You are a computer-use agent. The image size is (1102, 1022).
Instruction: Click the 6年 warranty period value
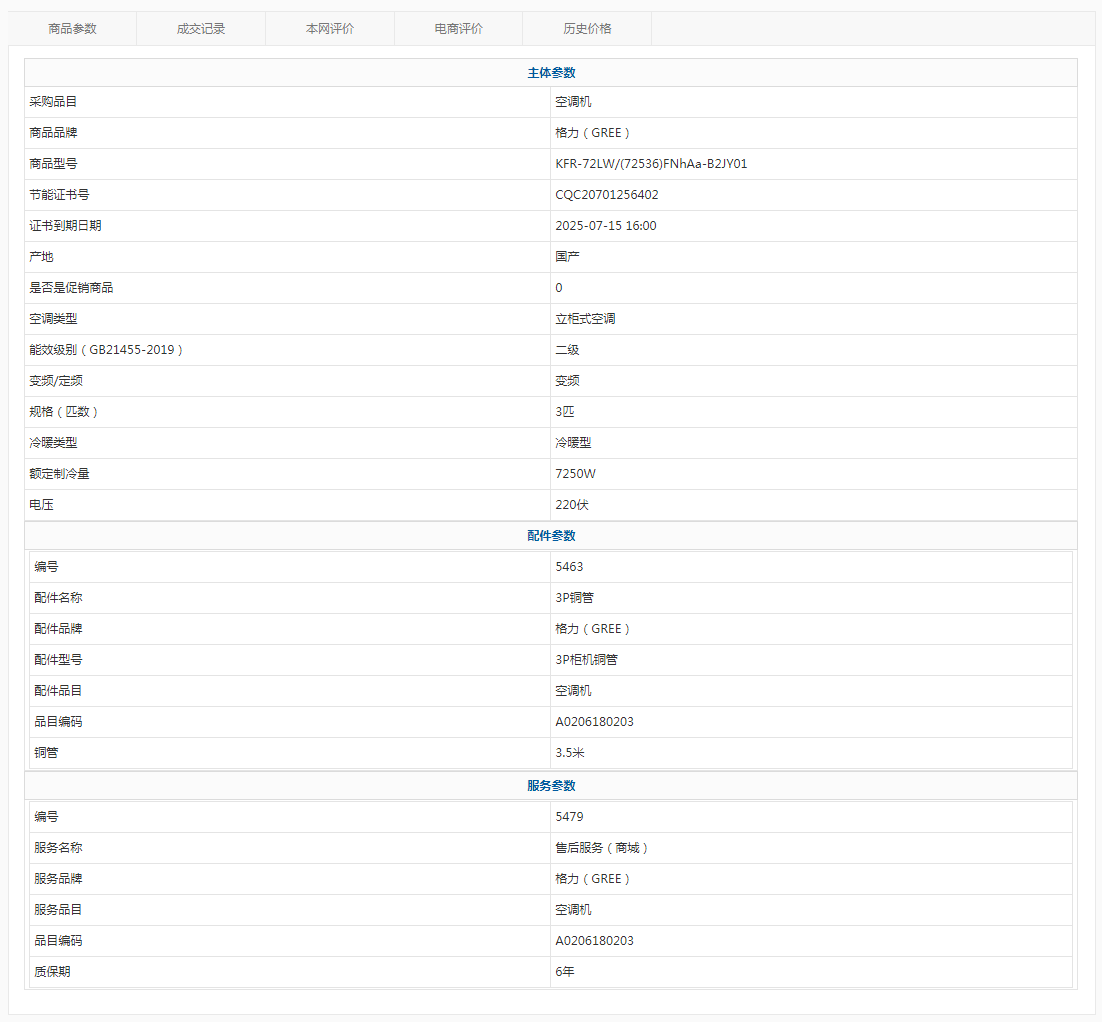coord(565,972)
